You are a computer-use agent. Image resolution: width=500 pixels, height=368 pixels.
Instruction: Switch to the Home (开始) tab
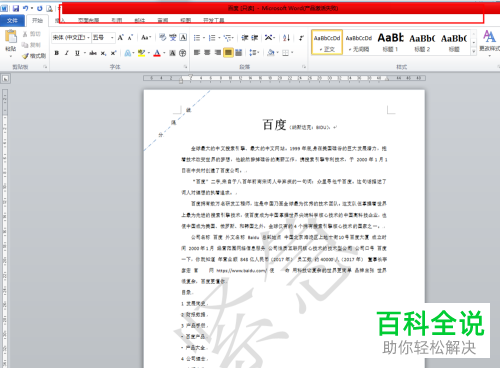(x=37, y=21)
